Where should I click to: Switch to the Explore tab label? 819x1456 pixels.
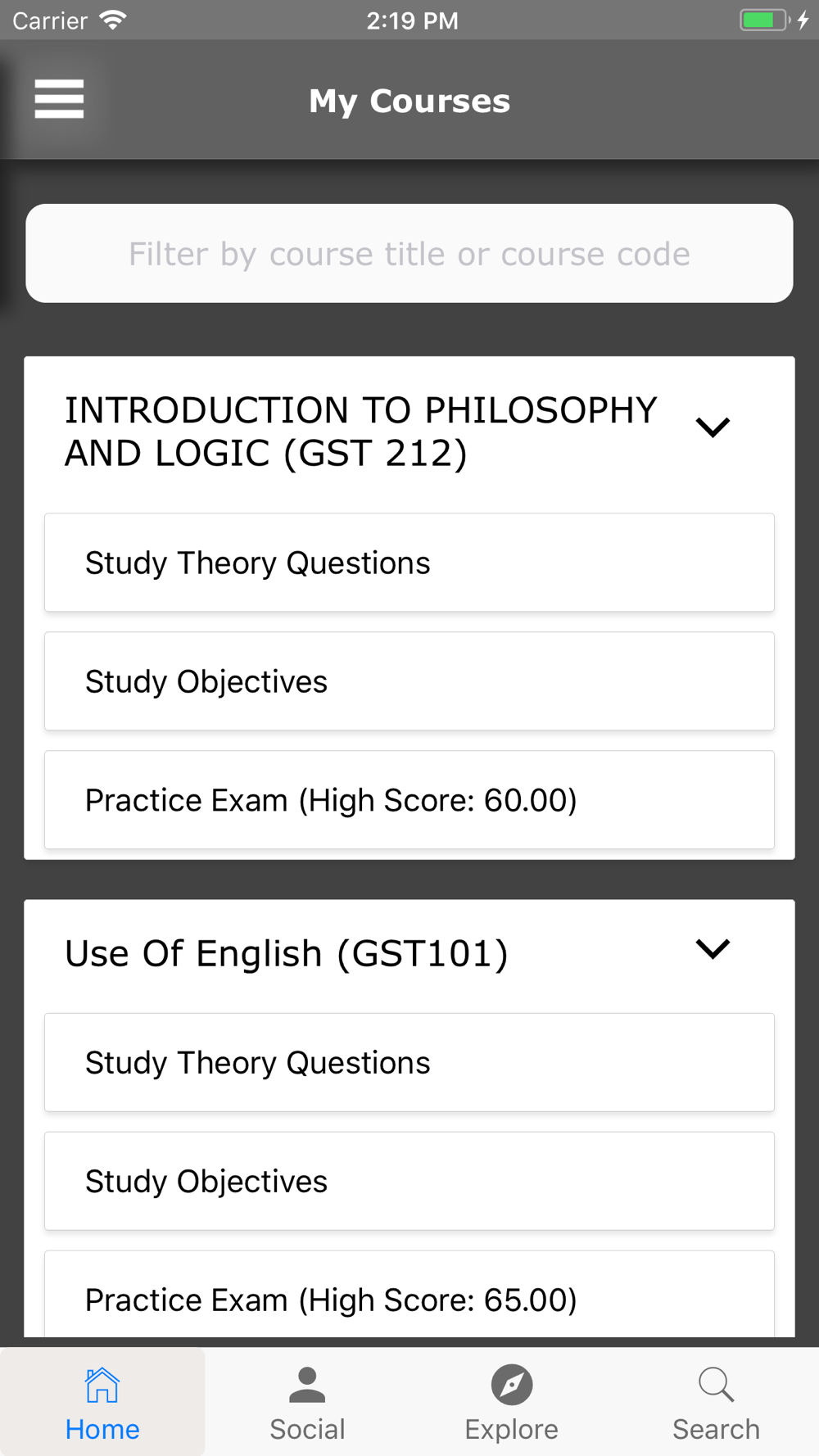(x=512, y=1429)
